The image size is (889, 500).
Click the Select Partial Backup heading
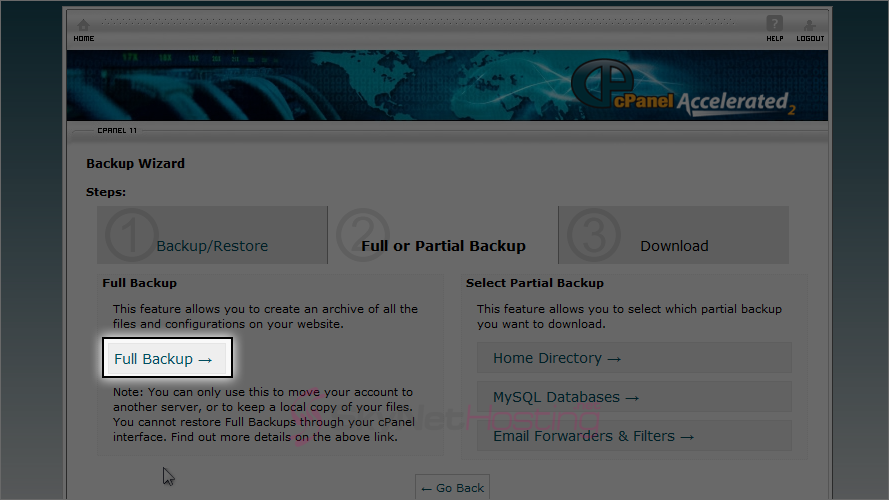pyautogui.click(x=534, y=283)
